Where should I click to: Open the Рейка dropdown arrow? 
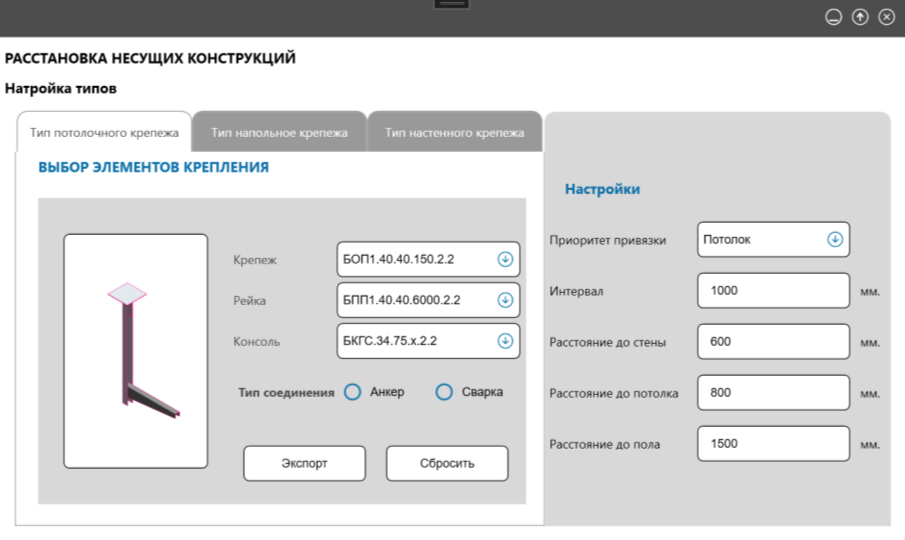tap(505, 300)
